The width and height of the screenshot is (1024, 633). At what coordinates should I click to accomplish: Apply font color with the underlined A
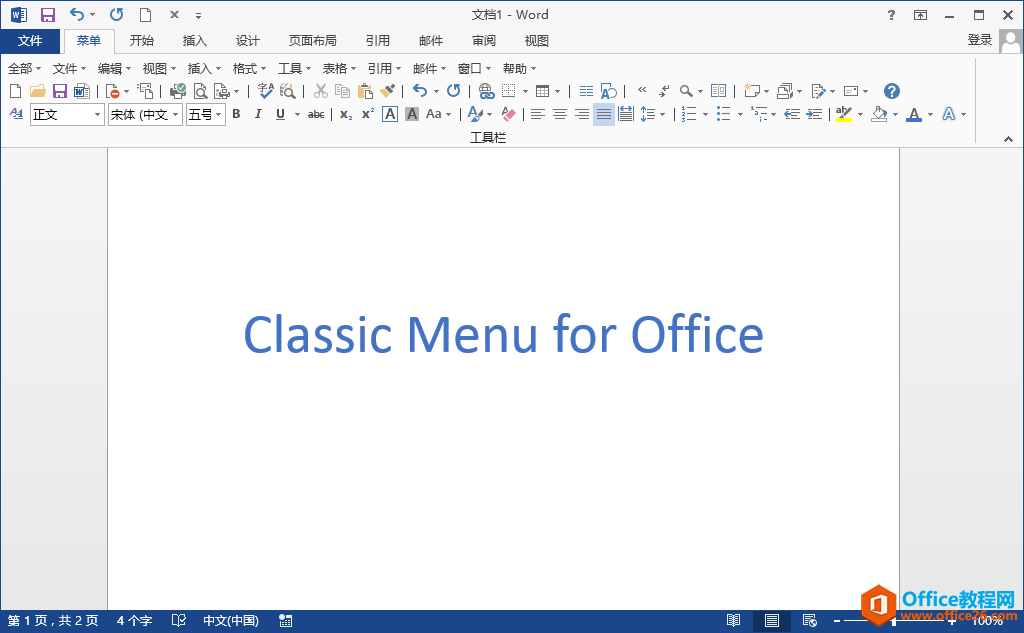click(x=914, y=114)
